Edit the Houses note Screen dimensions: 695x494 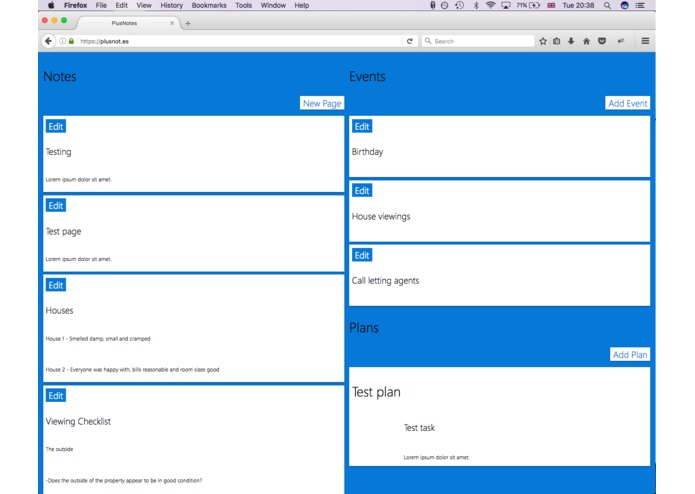[x=56, y=285]
